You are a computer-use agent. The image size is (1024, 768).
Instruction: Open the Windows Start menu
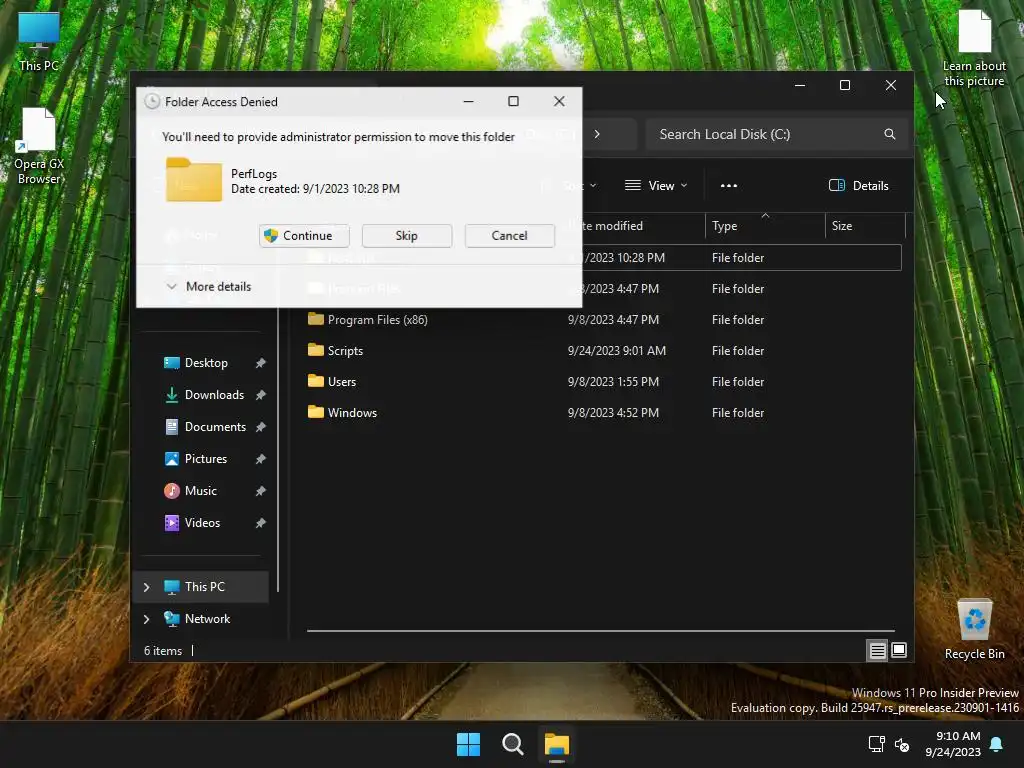[x=468, y=744]
